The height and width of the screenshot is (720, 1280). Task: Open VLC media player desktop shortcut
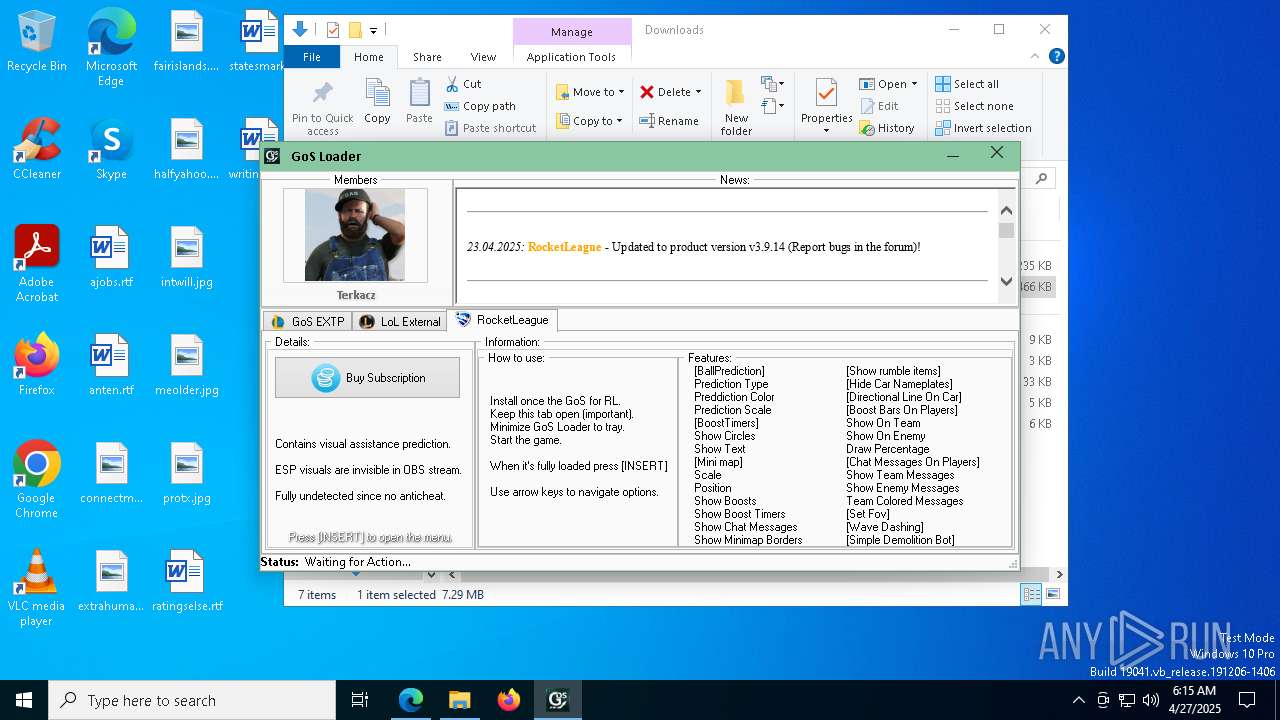[37, 588]
